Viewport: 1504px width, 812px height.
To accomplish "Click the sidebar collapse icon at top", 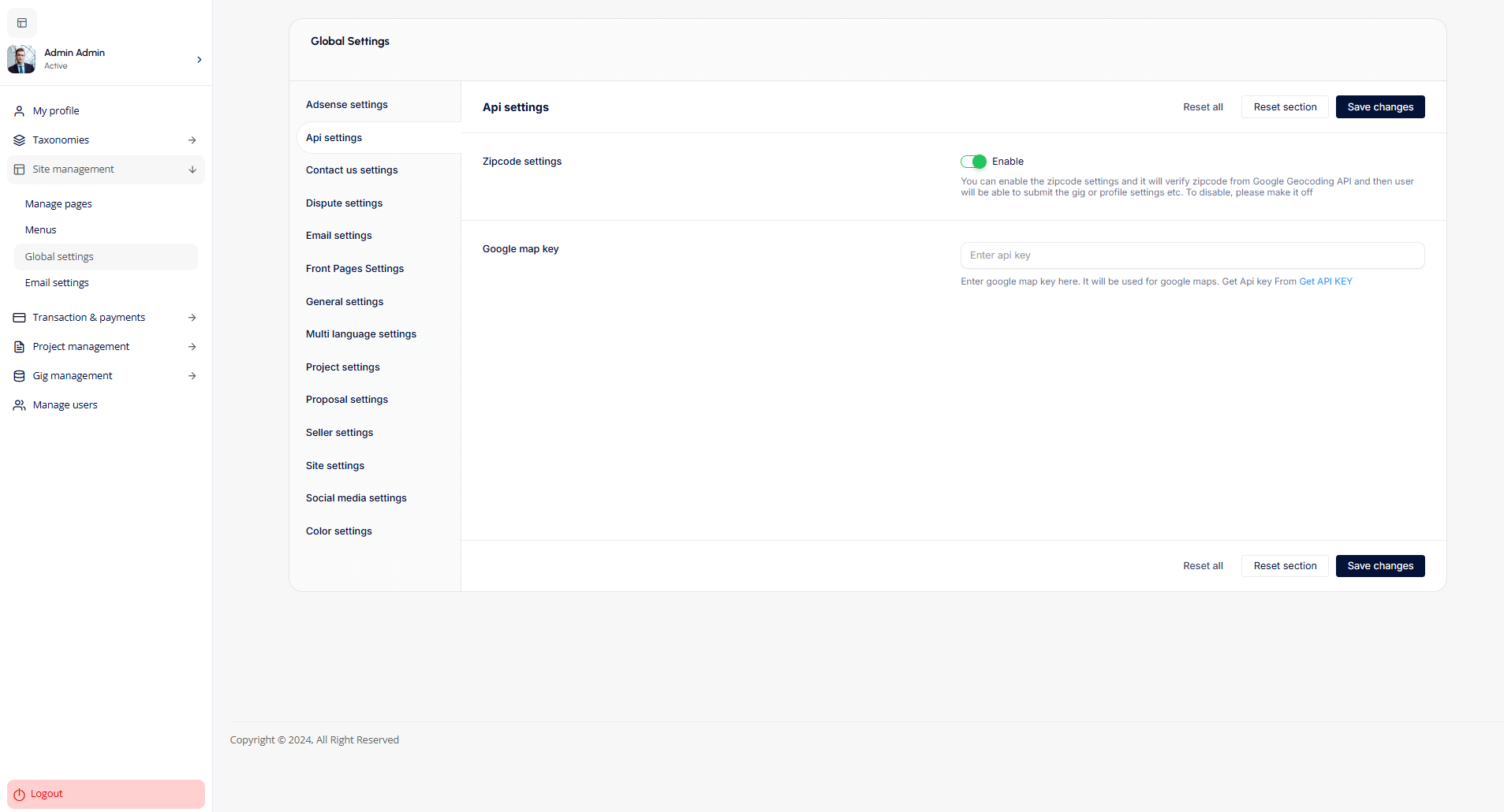I will tap(22, 23).
